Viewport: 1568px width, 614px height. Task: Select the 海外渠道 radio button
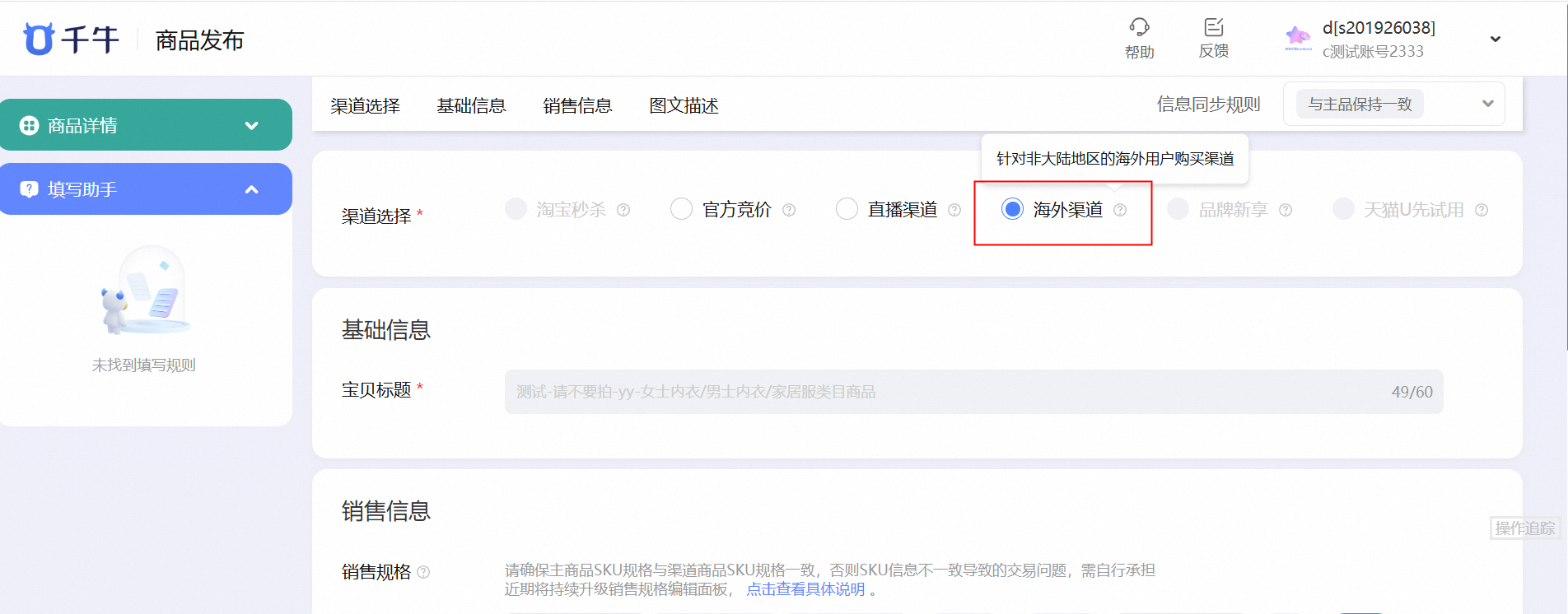tap(1012, 209)
